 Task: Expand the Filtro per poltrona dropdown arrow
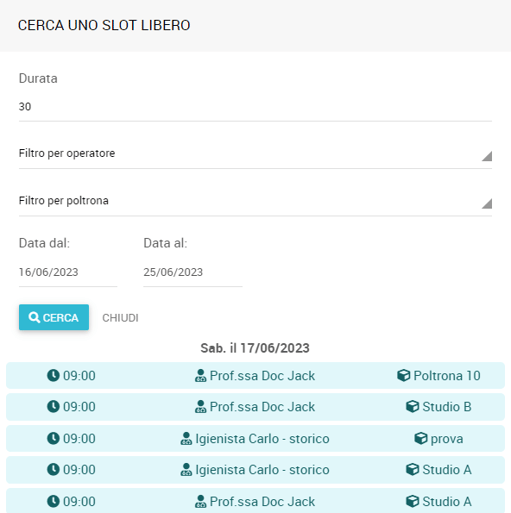tap(487, 203)
